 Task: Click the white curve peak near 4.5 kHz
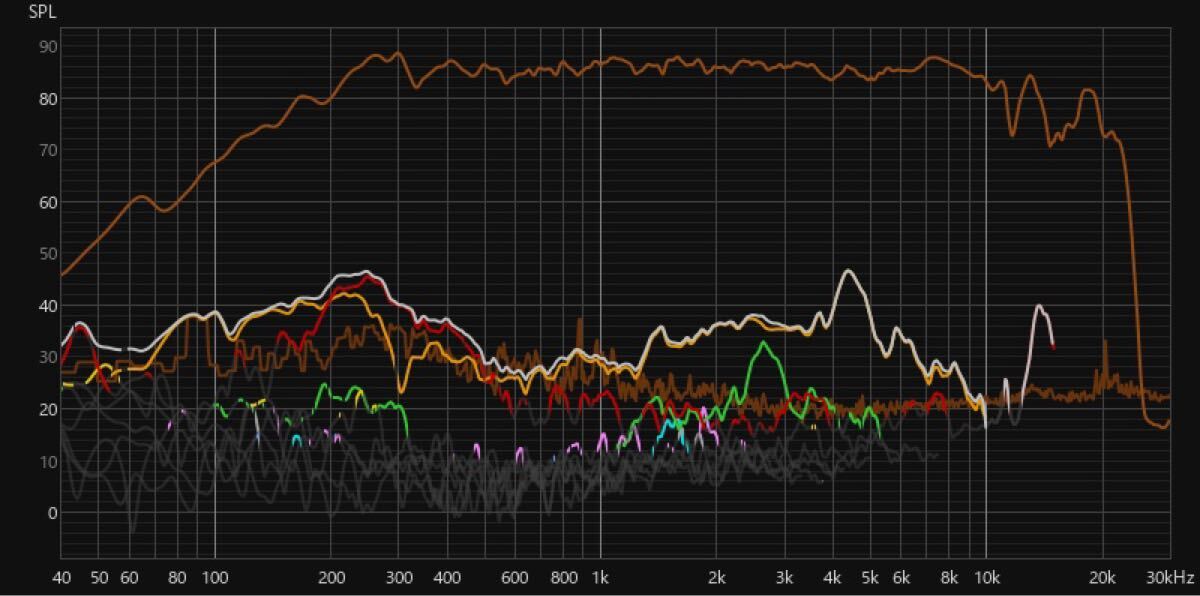pos(848,271)
